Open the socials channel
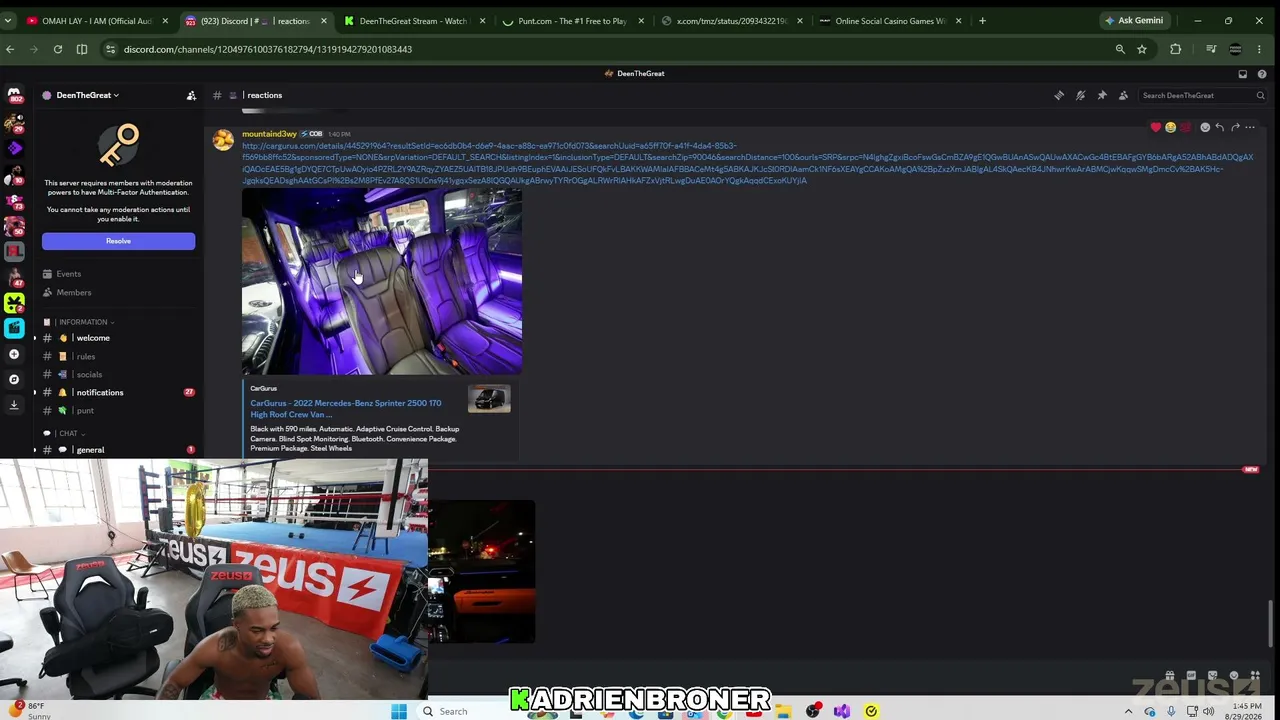 pos(118,374)
